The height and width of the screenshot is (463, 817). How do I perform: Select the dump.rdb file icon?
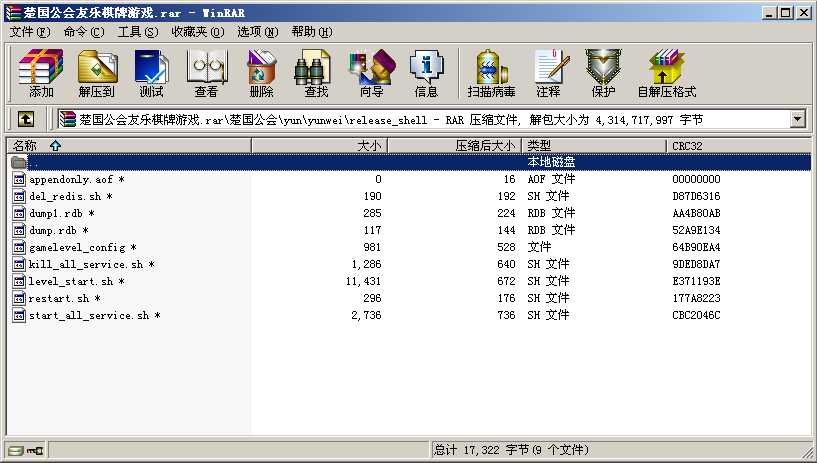[x=19, y=230]
